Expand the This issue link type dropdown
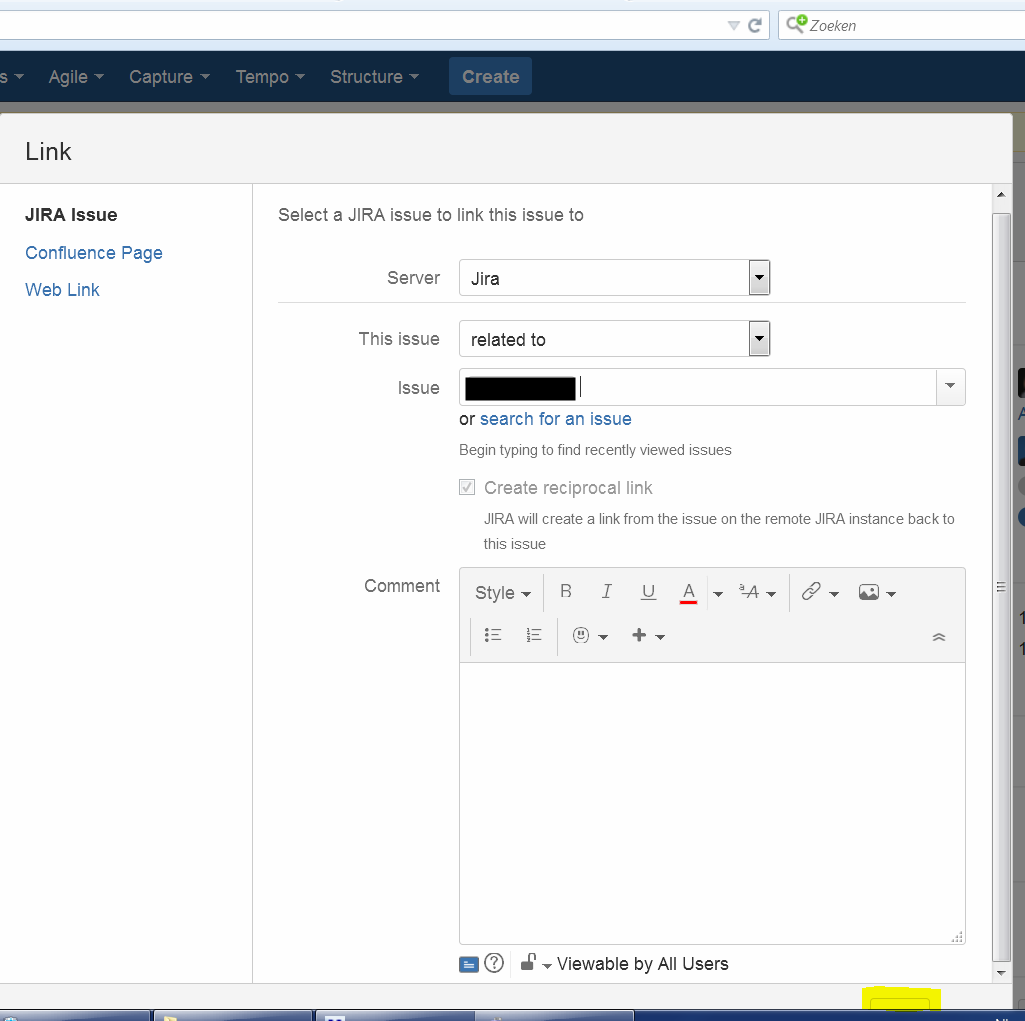The height and width of the screenshot is (1021, 1025). click(x=759, y=339)
